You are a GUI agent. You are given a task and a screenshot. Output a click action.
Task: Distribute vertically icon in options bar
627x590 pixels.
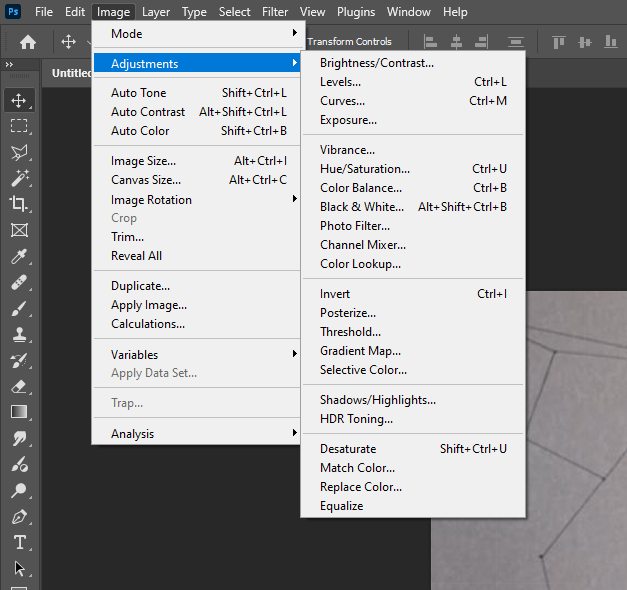tap(516, 42)
